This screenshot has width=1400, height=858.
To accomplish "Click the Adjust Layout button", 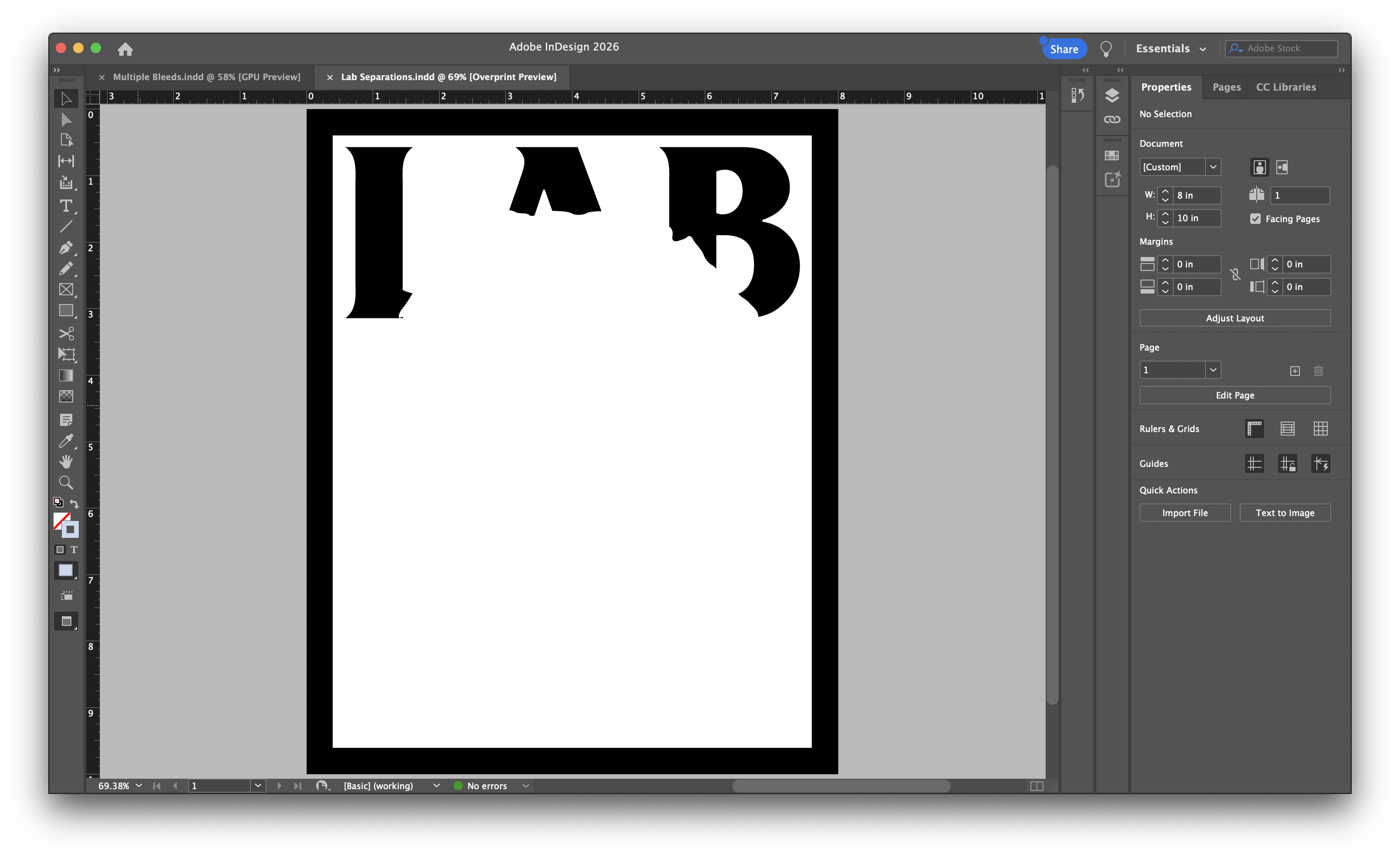I will click(1235, 318).
